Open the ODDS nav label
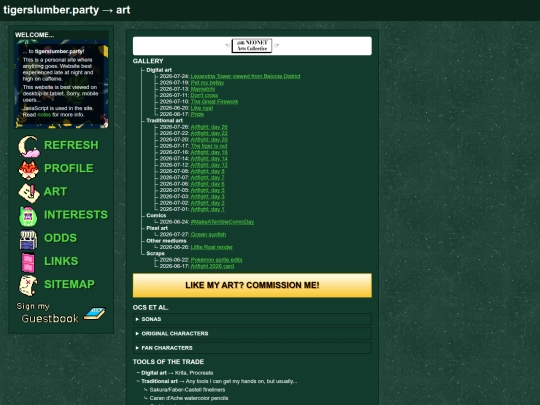The height and width of the screenshot is (405, 540). [x=60, y=238]
